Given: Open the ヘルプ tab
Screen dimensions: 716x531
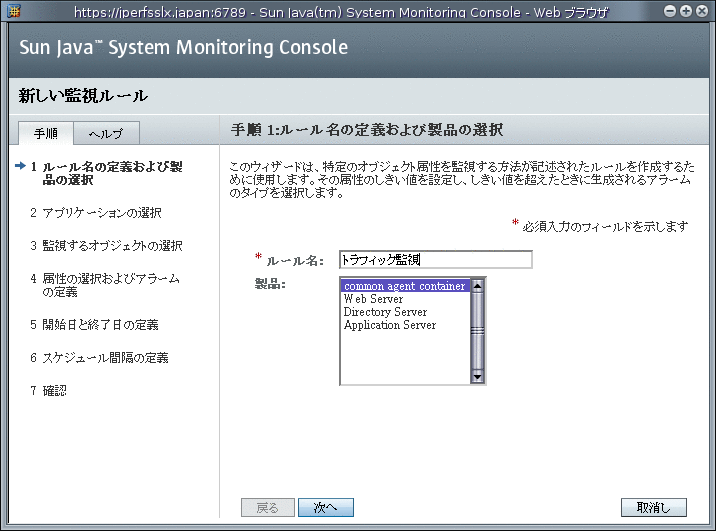Looking at the screenshot, I should point(106,133).
